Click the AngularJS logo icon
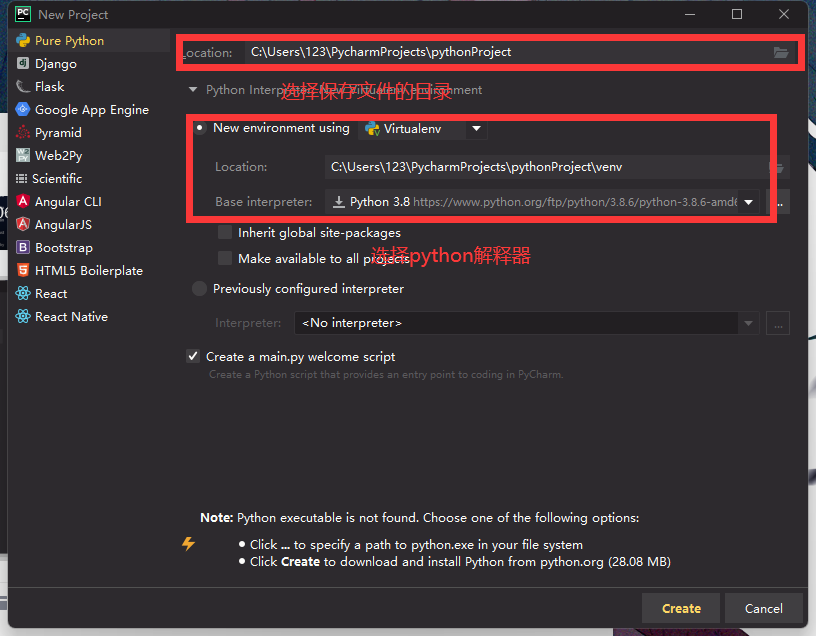The image size is (816, 636). coord(23,224)
